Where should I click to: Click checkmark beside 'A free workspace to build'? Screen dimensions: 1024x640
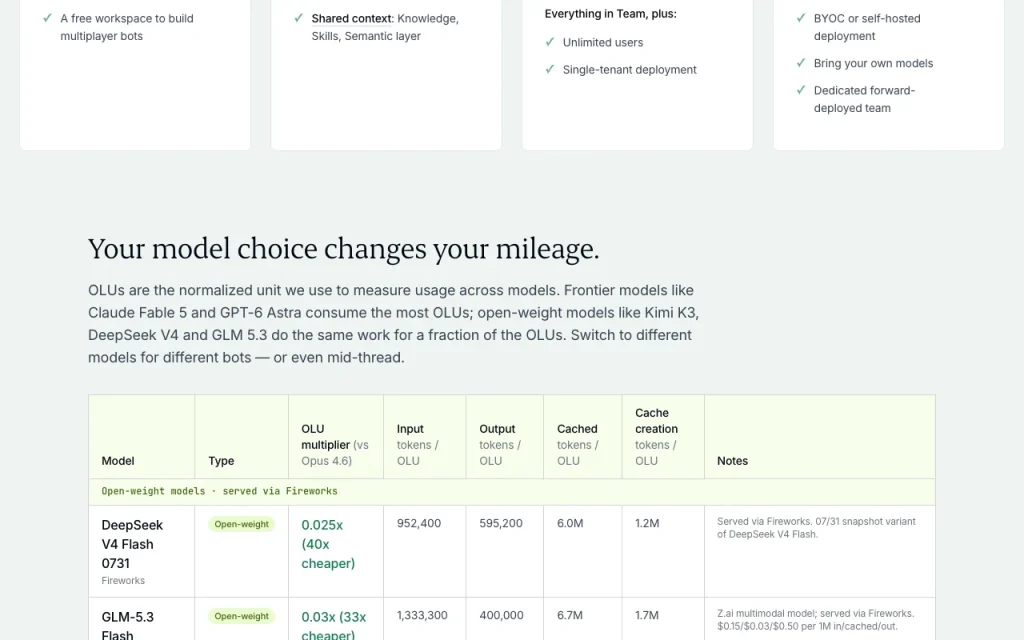click(47, 18)
